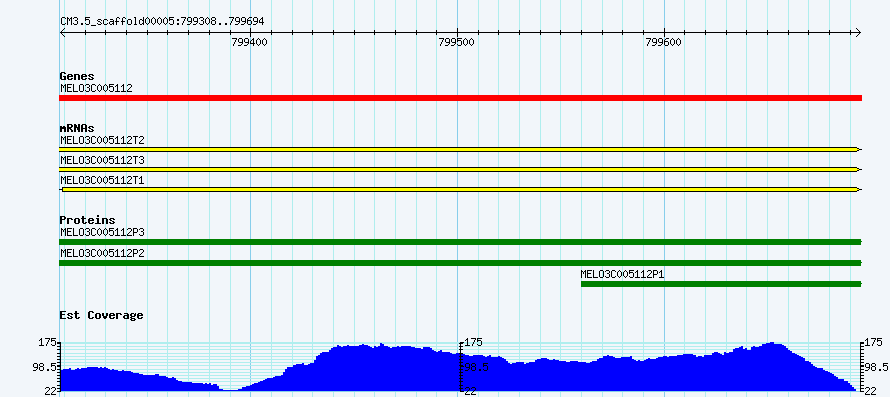Select the MELO3C005112T3 mRNA yellow bar
890x397 pixels.
(x=460, y=169)
